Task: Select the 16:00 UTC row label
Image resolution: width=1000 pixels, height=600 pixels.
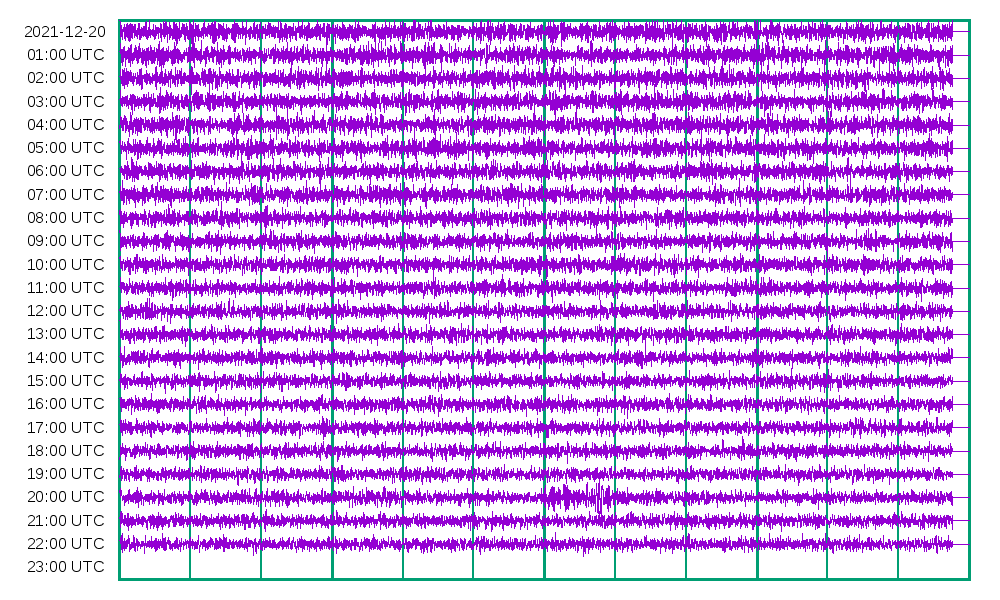Action: 66,404
